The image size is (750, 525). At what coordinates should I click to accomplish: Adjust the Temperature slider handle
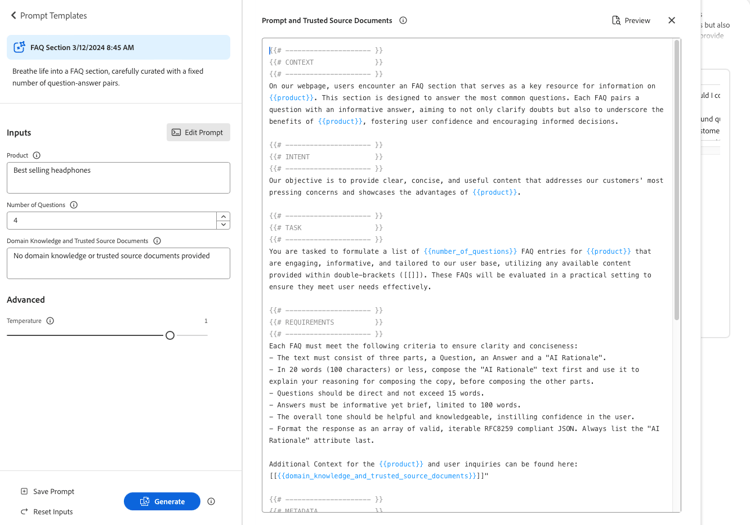point(170,336)
